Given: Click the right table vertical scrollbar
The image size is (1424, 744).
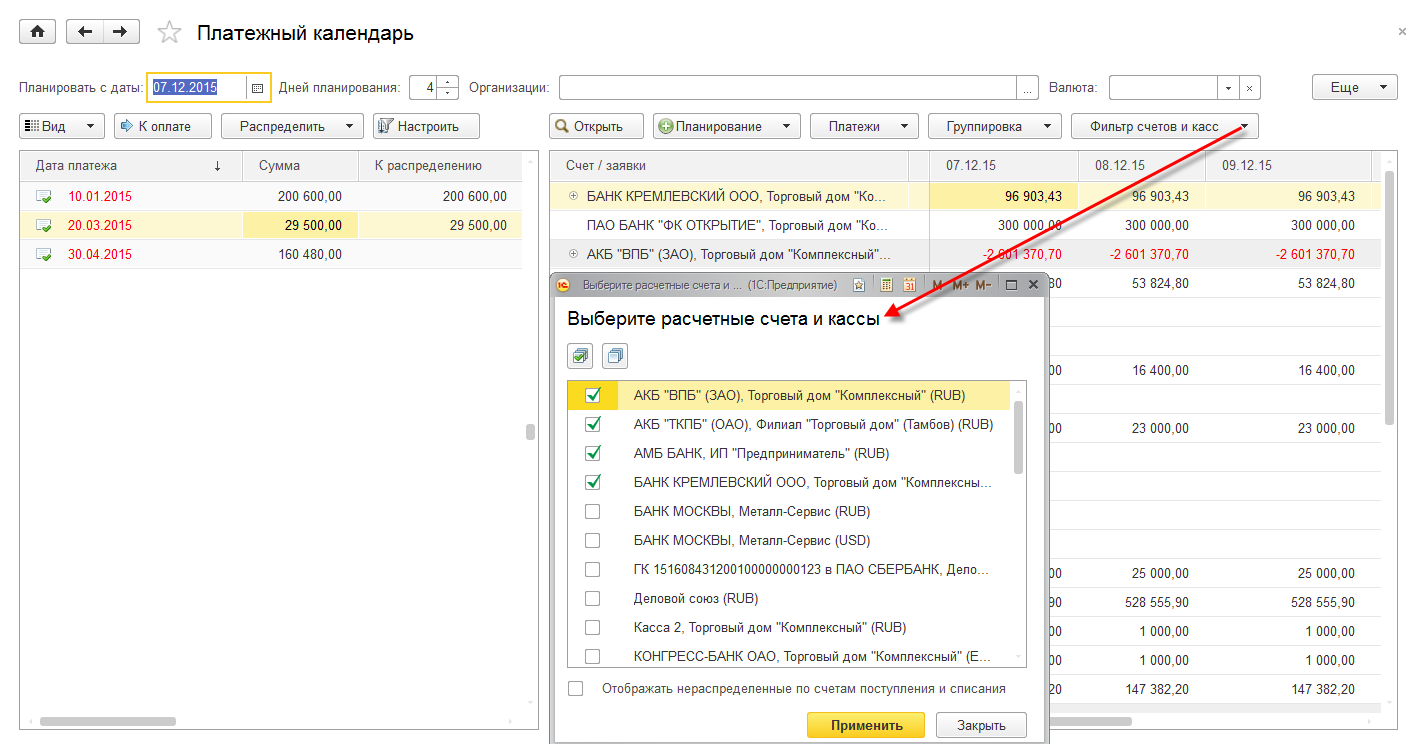Looking at the screenshot, I should 1390,298.
